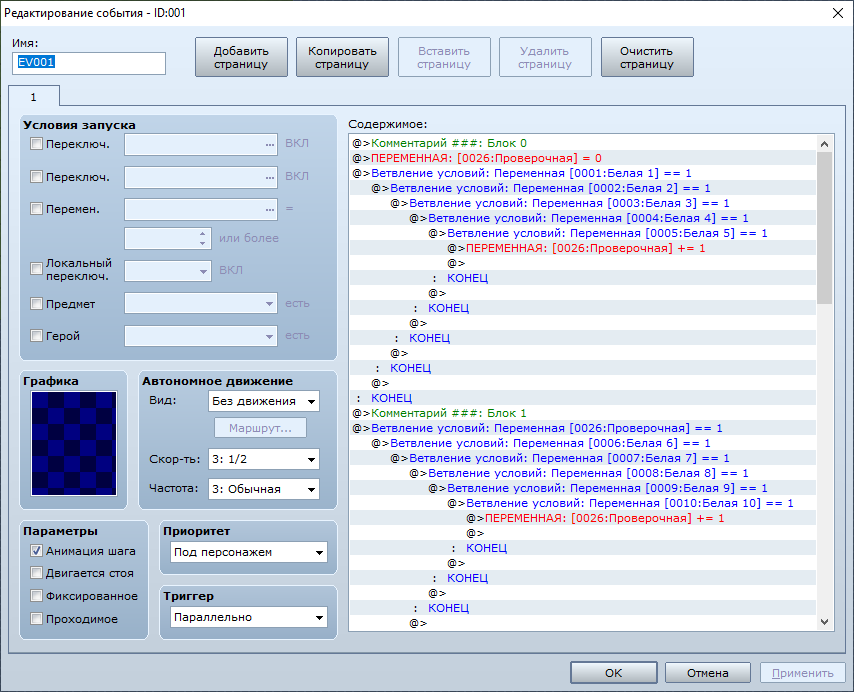The height and width of the screenshot is (692, 854).
Task: Enable the Герой condition checkbox
Action: [x=36, y=336]
